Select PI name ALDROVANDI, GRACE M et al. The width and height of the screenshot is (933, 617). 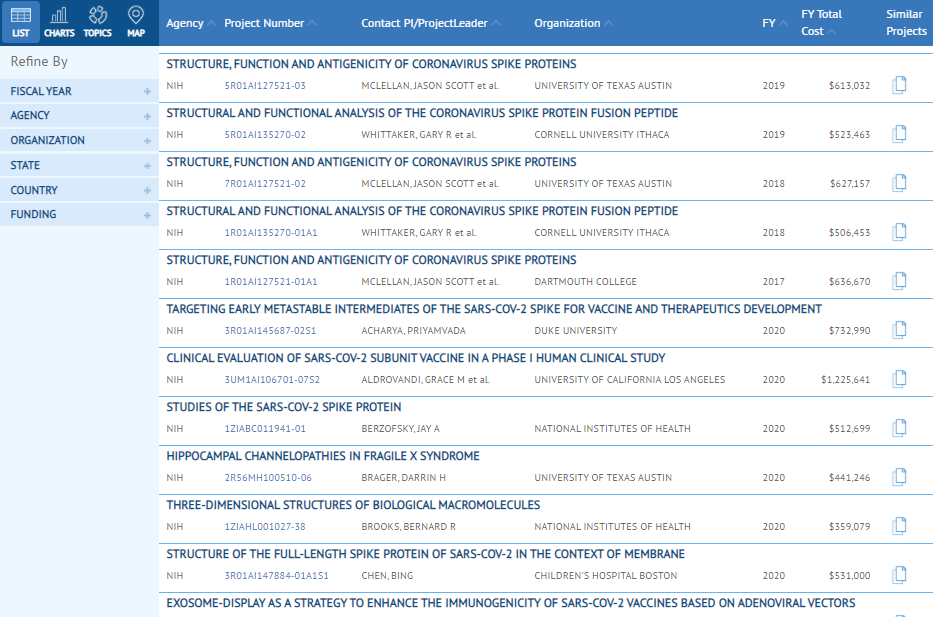(x=425, y=380)
